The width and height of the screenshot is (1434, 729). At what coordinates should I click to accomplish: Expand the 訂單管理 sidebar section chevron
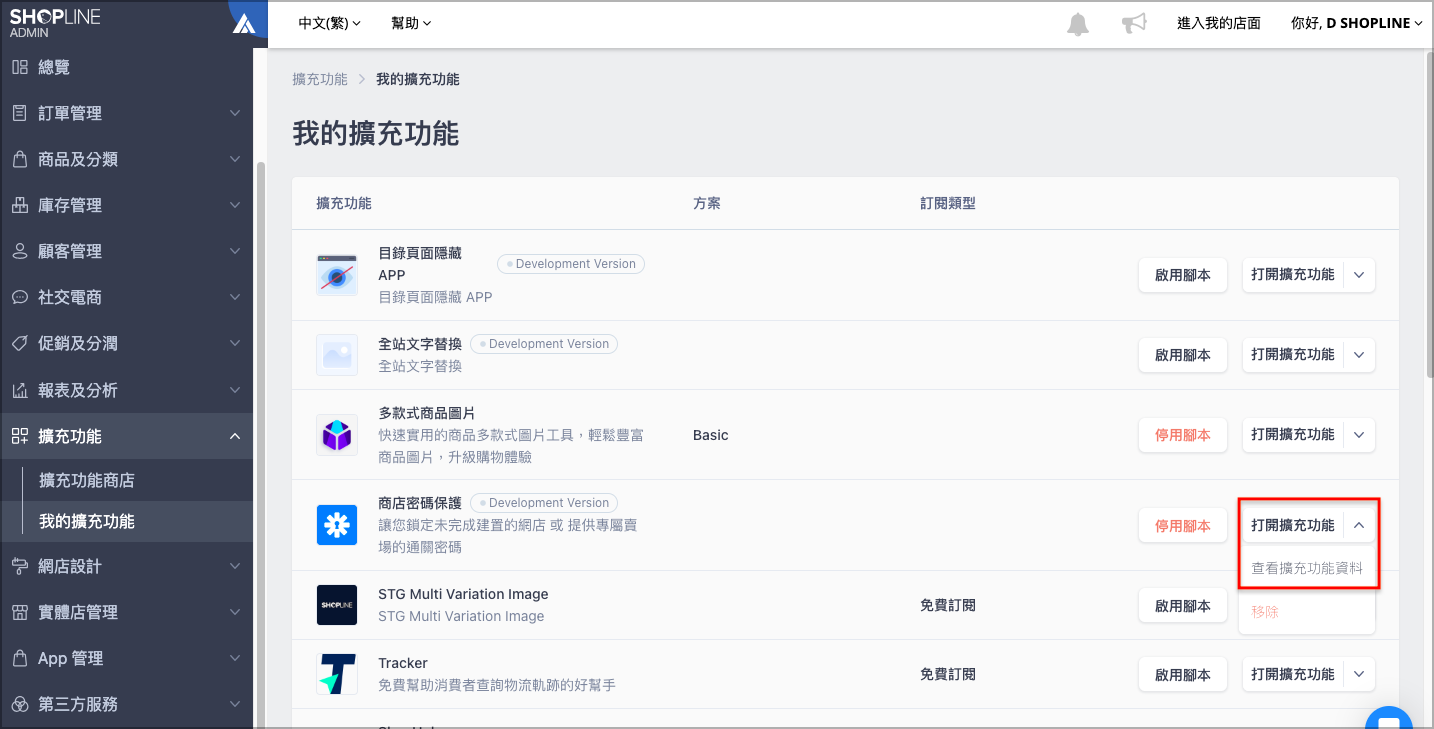[x=235, y=113]
